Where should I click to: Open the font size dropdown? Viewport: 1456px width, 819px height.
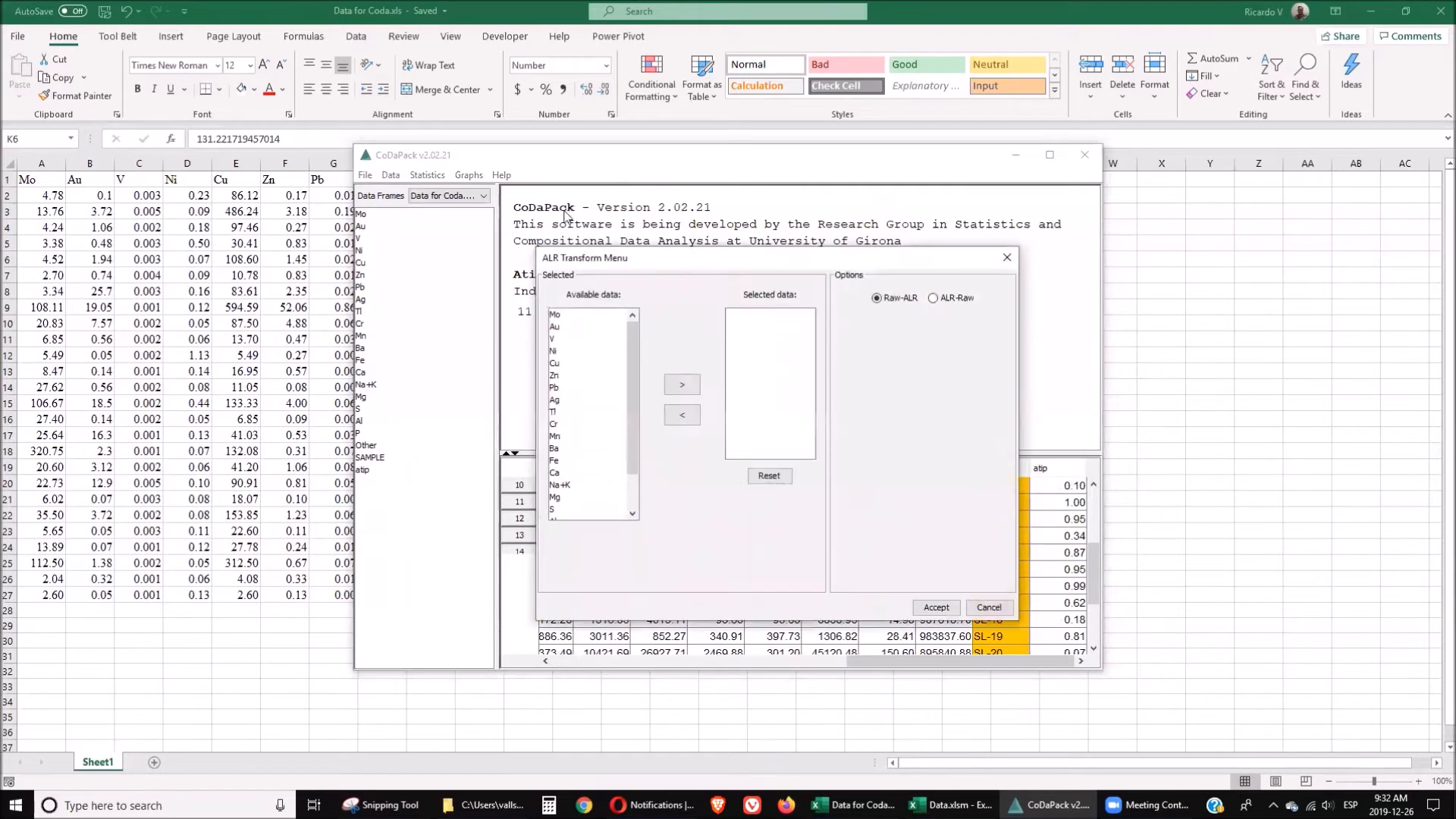[x=250, y=65]
